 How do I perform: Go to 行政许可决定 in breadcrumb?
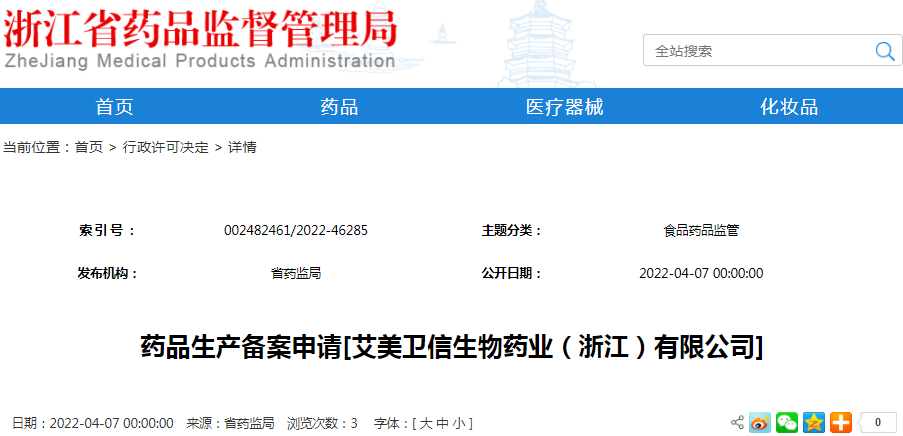(165, 147)
